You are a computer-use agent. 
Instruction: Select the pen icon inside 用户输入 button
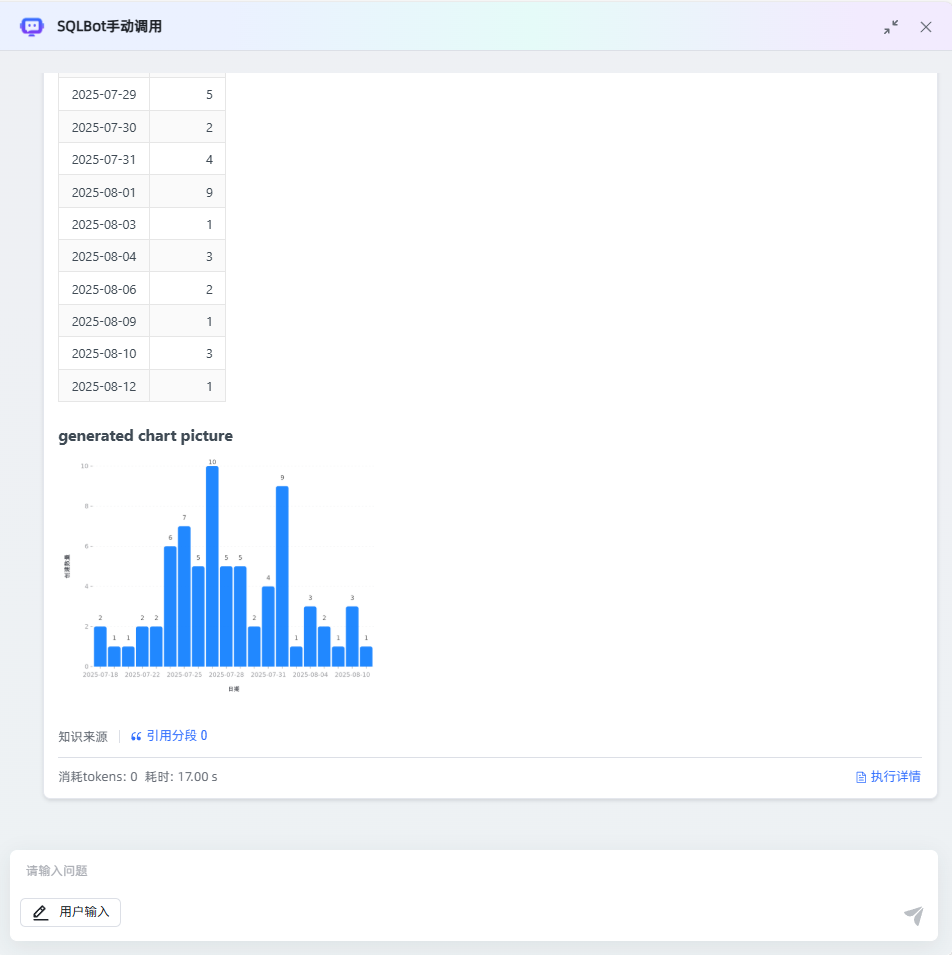40,912
